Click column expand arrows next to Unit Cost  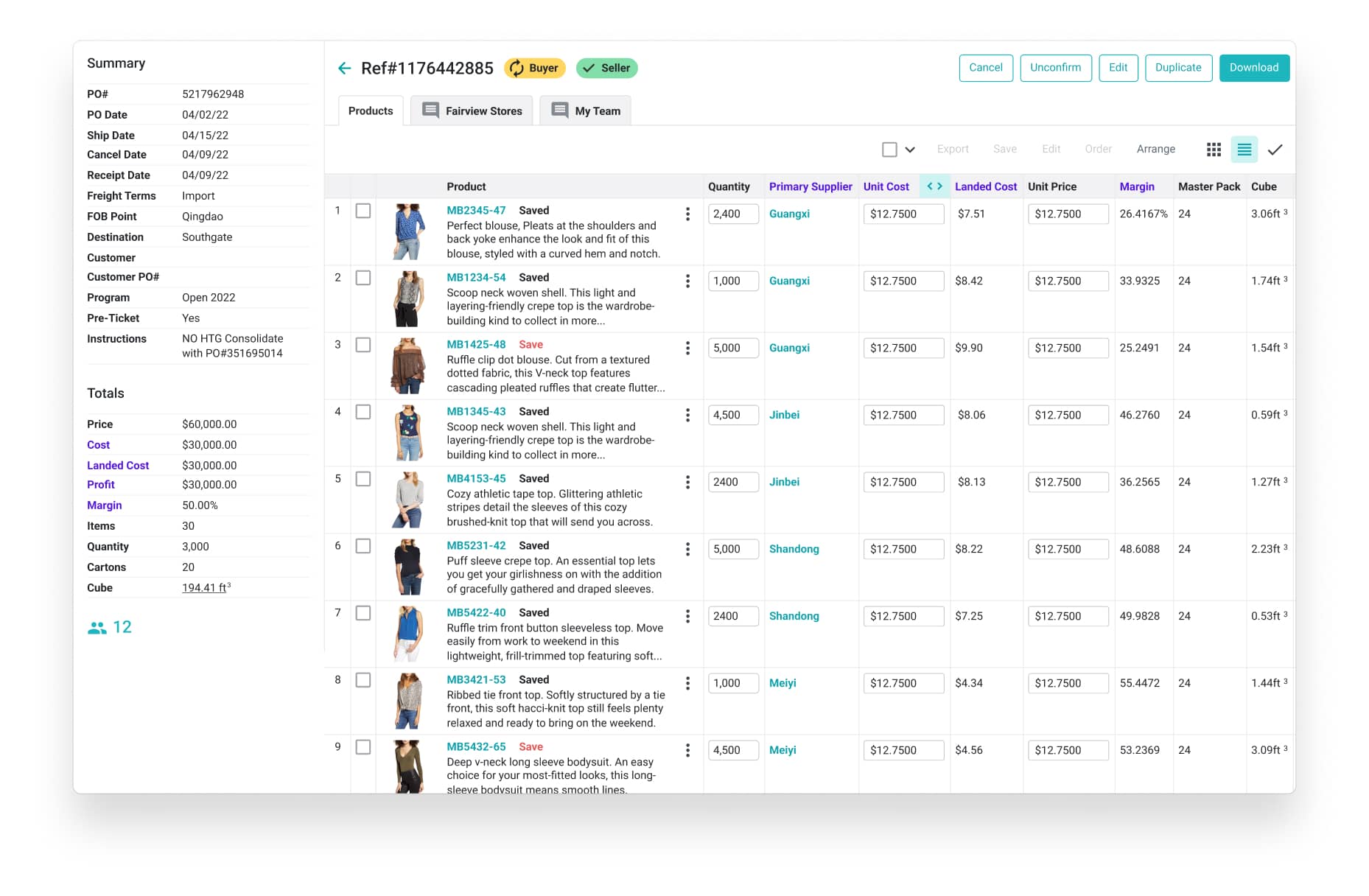pos(934,186)
